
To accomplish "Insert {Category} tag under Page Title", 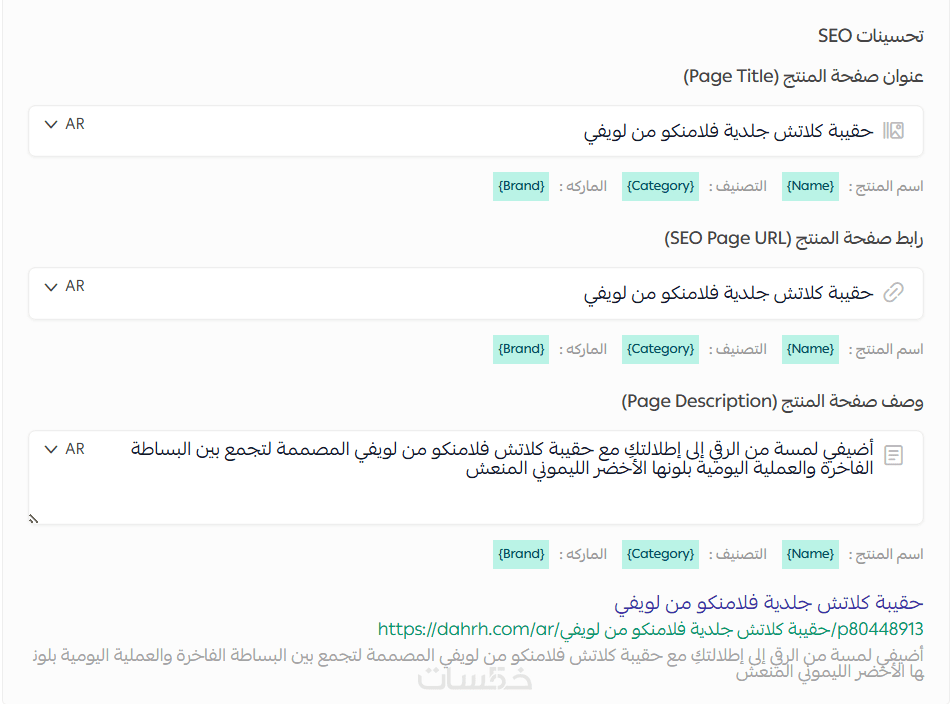I will pyautogui.click(x=660, y=186).
